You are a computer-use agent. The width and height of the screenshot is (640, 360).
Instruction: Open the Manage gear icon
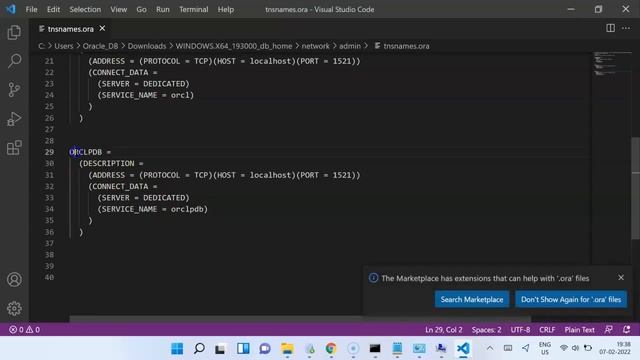pos(14,309)
